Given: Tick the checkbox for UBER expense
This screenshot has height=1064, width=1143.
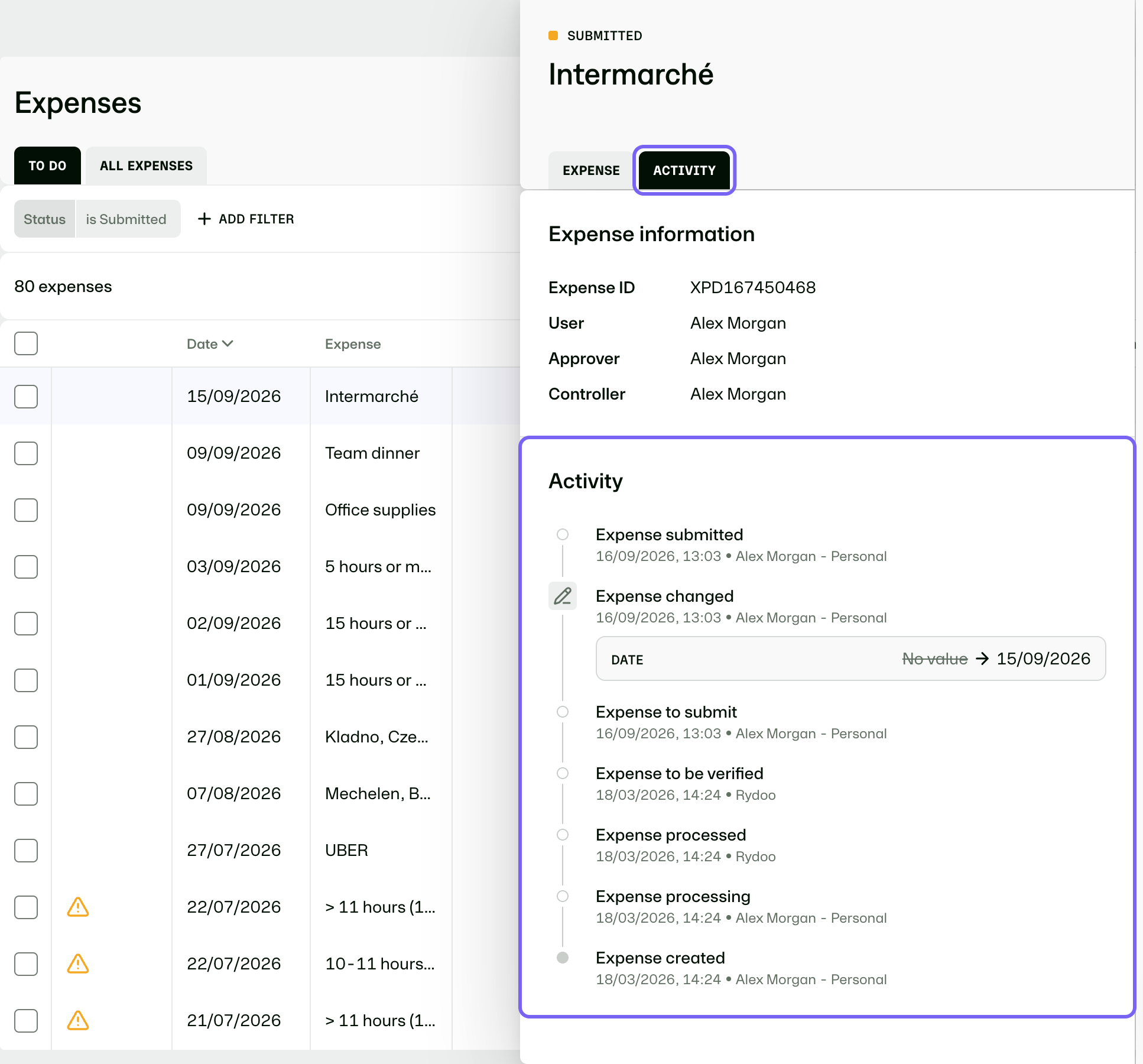Looking at the screenshot, I should (26, 850).
